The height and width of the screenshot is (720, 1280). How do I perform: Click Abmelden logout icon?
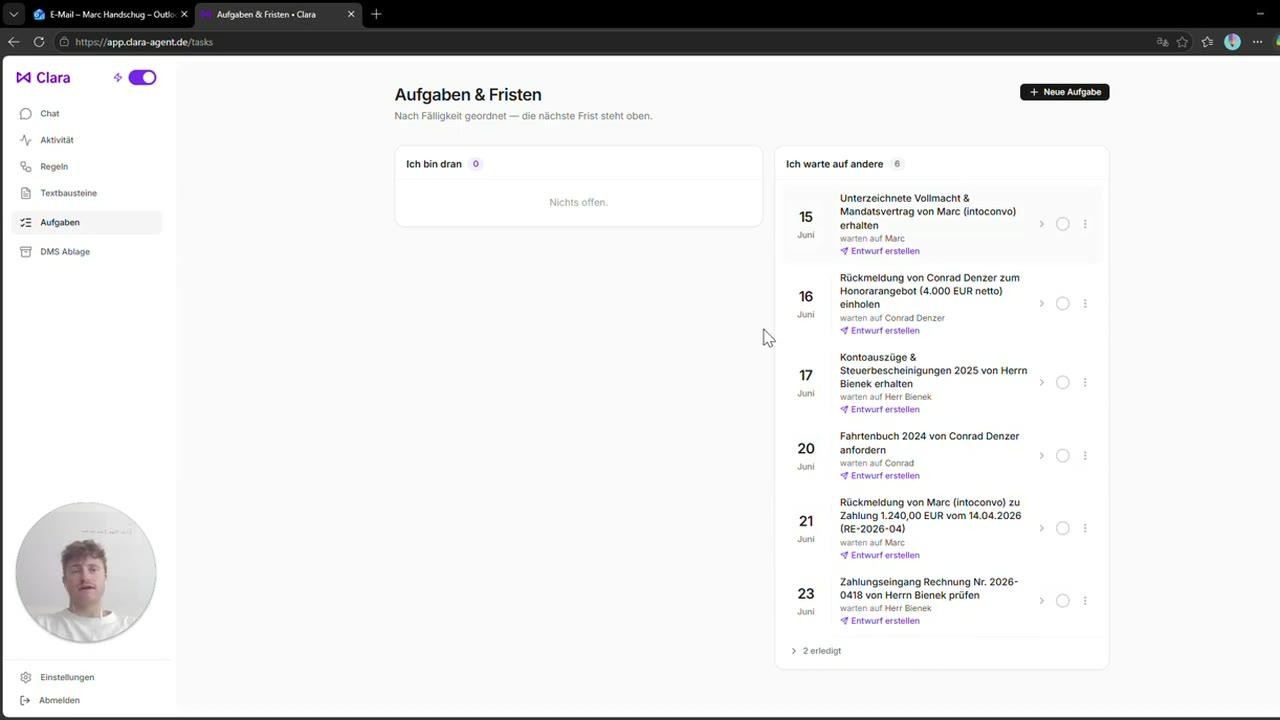26,700
